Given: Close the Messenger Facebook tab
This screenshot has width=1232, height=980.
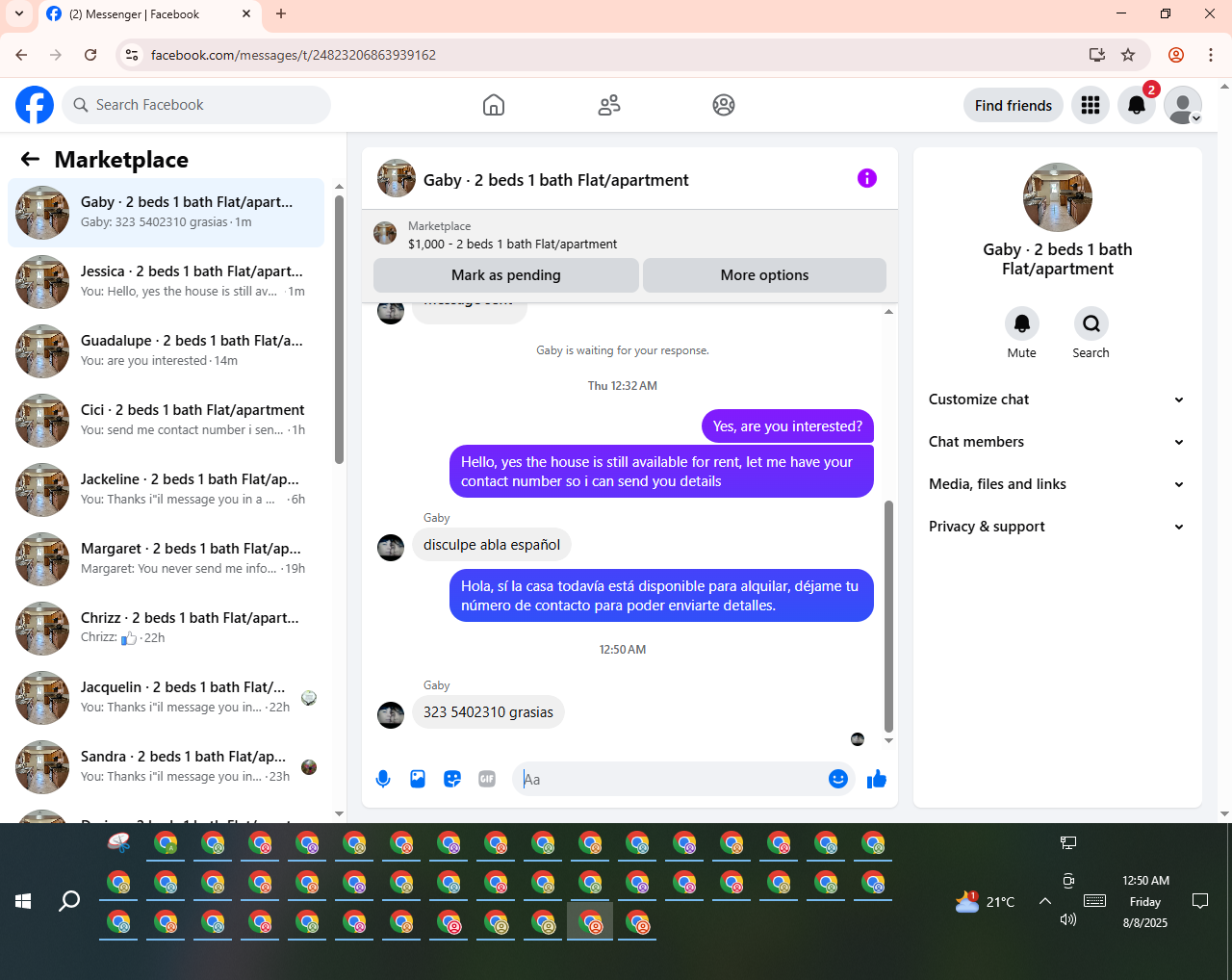Looking at the screenshot, I should click(246, 13).
